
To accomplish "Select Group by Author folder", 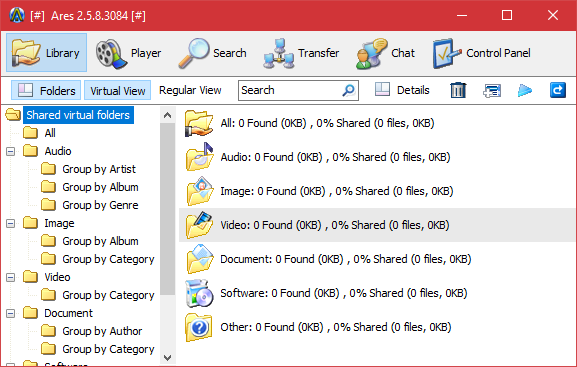I will [x=102, y=331].
